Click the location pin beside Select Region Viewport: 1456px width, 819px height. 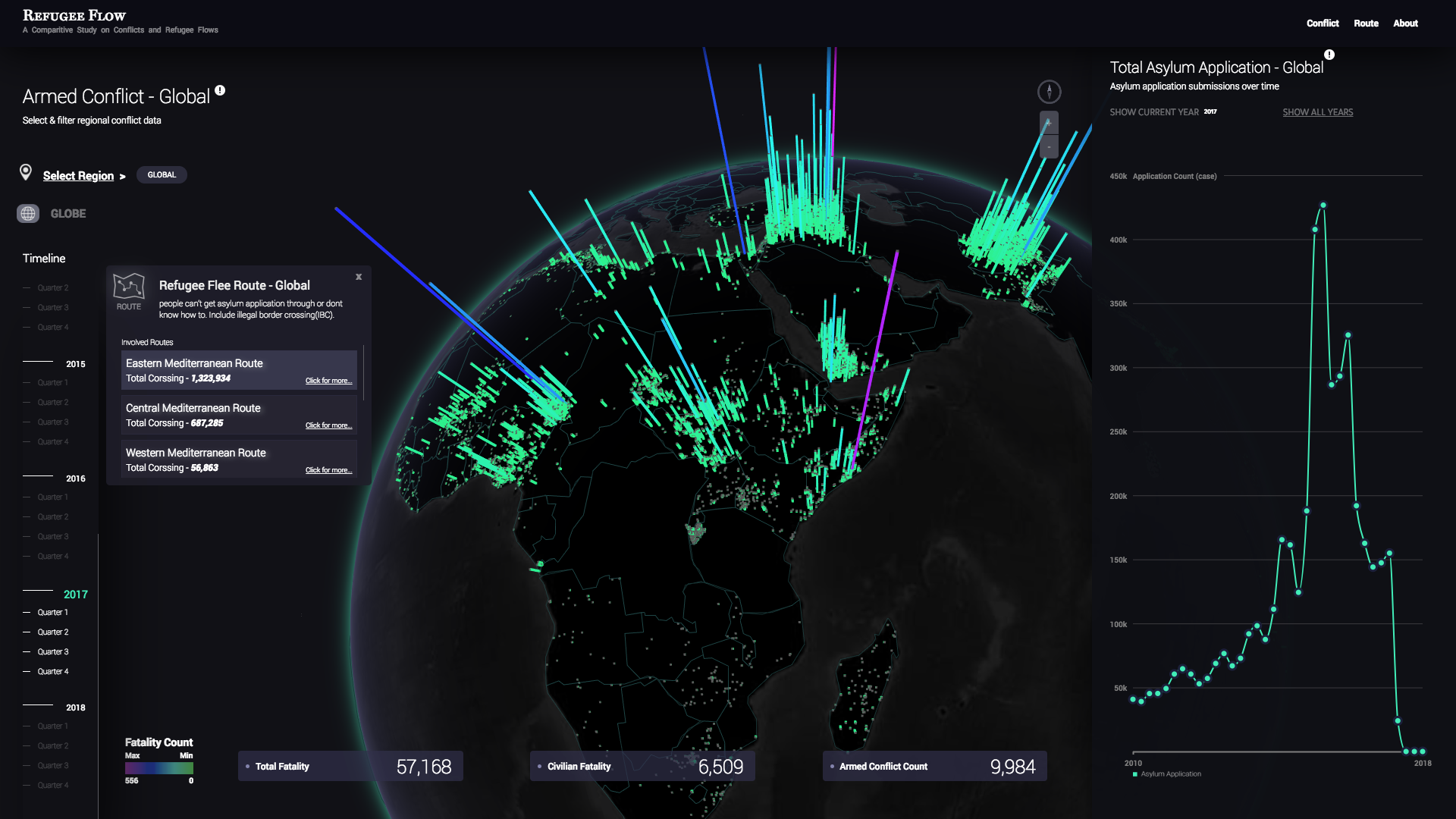[26, 173]
